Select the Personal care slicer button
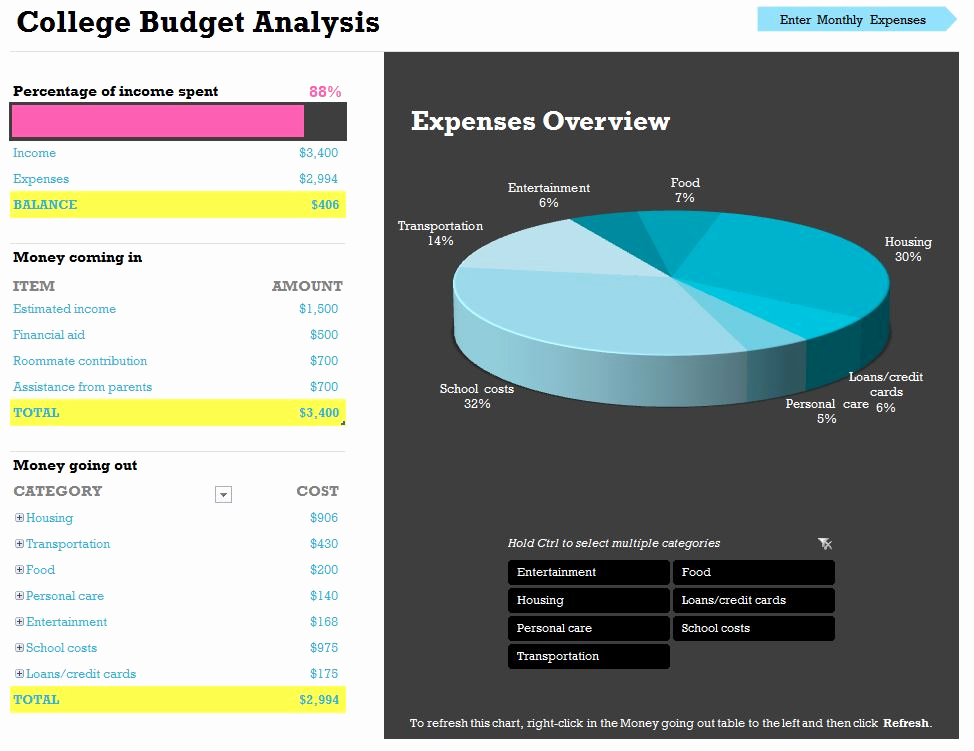974x751 pixels. pos(588,628)
